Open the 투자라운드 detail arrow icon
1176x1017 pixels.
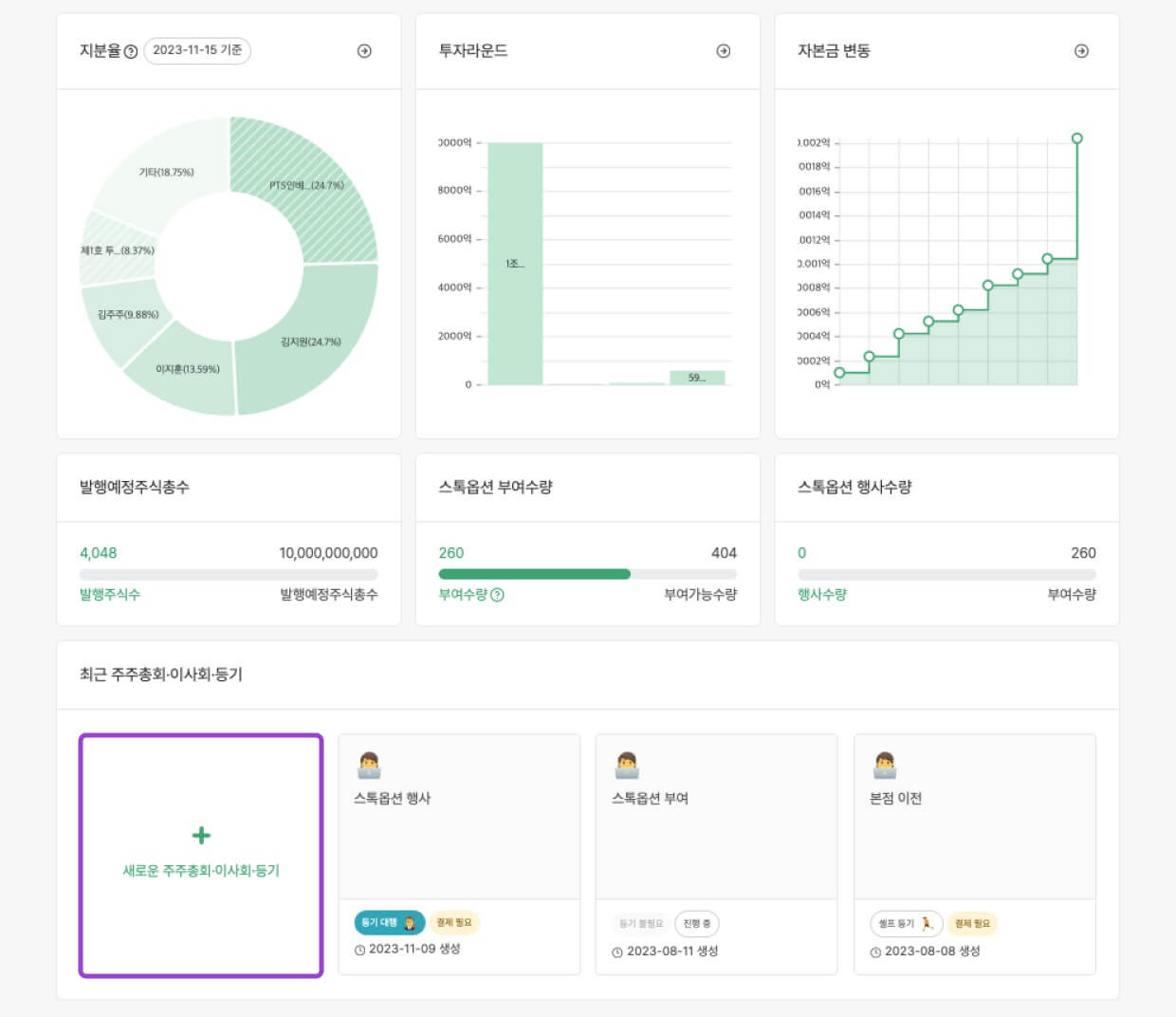[x=724, y=51]
